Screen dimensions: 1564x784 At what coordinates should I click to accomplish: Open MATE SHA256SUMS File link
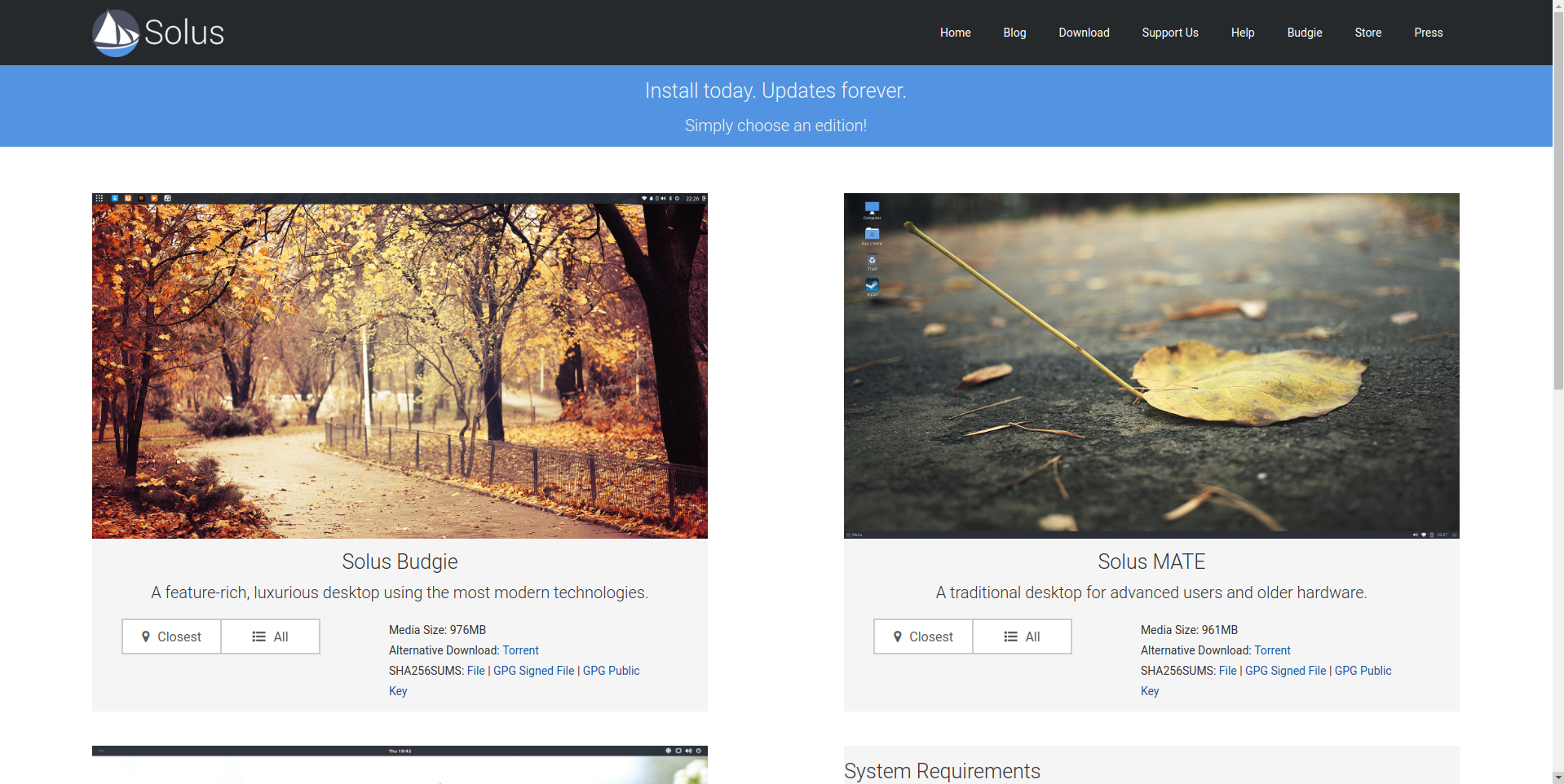coord(1227,671)
